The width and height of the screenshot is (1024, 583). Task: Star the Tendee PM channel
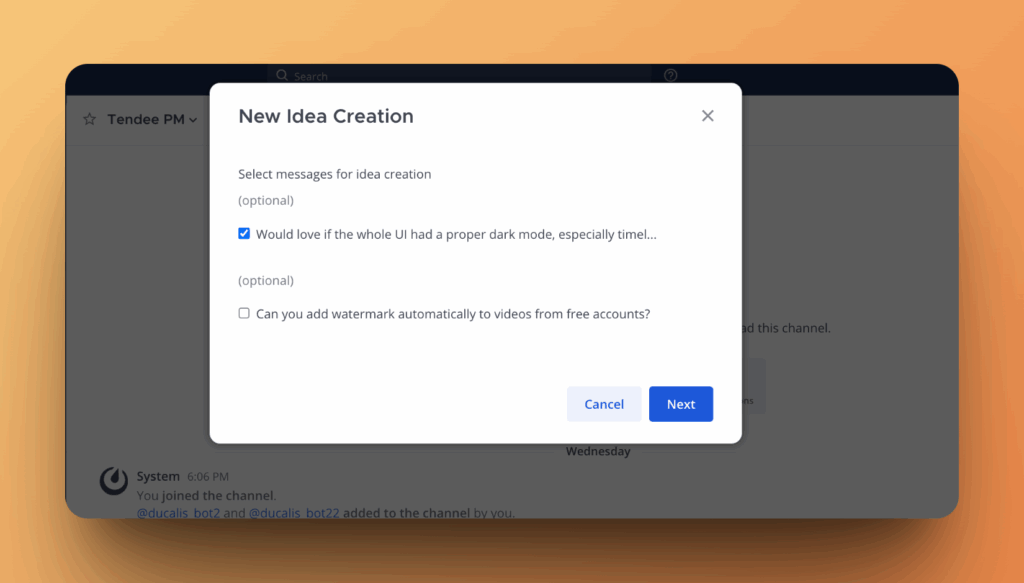click(x=89, y=119)
